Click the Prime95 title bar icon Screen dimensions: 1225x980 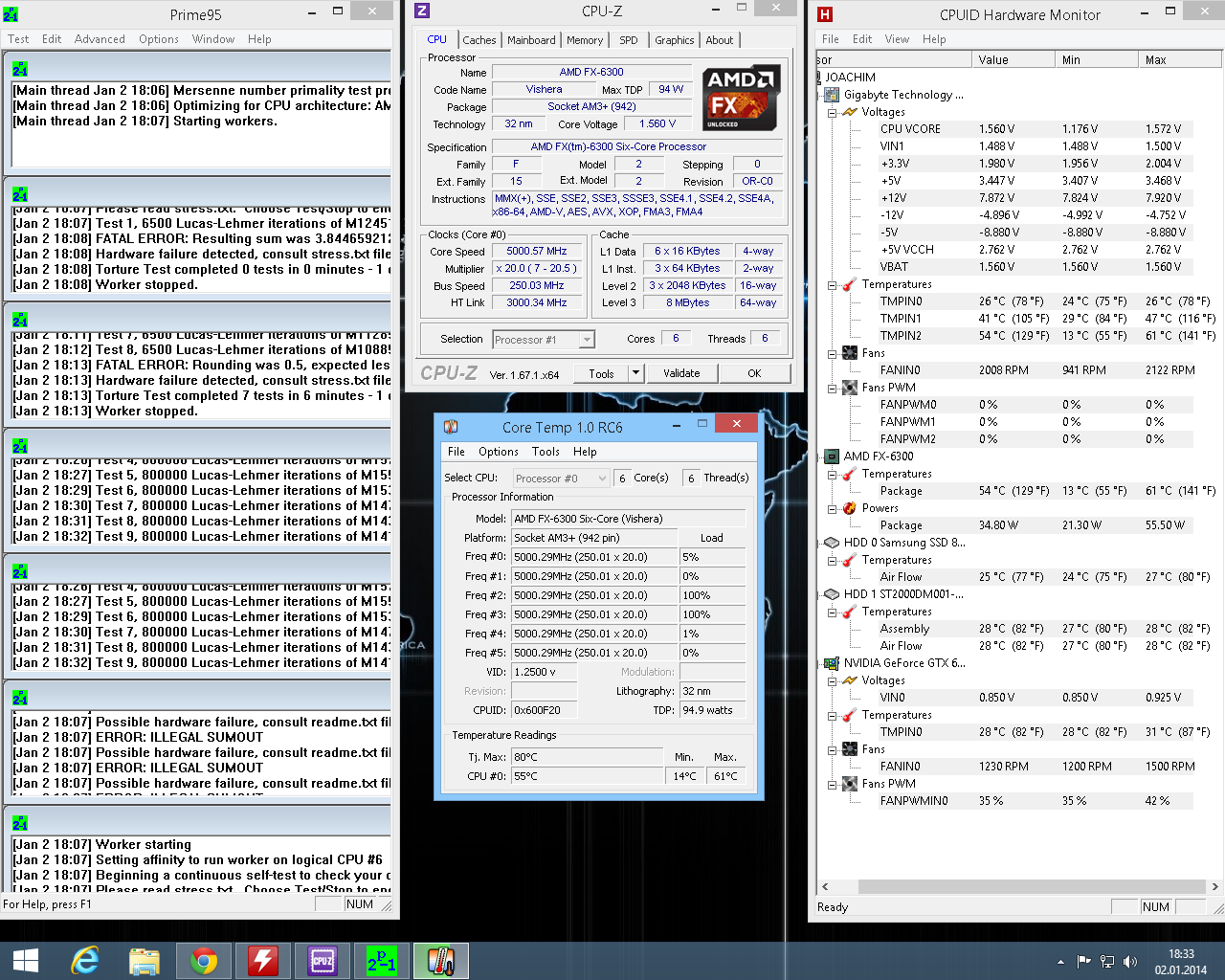click(x=11, y=14)
